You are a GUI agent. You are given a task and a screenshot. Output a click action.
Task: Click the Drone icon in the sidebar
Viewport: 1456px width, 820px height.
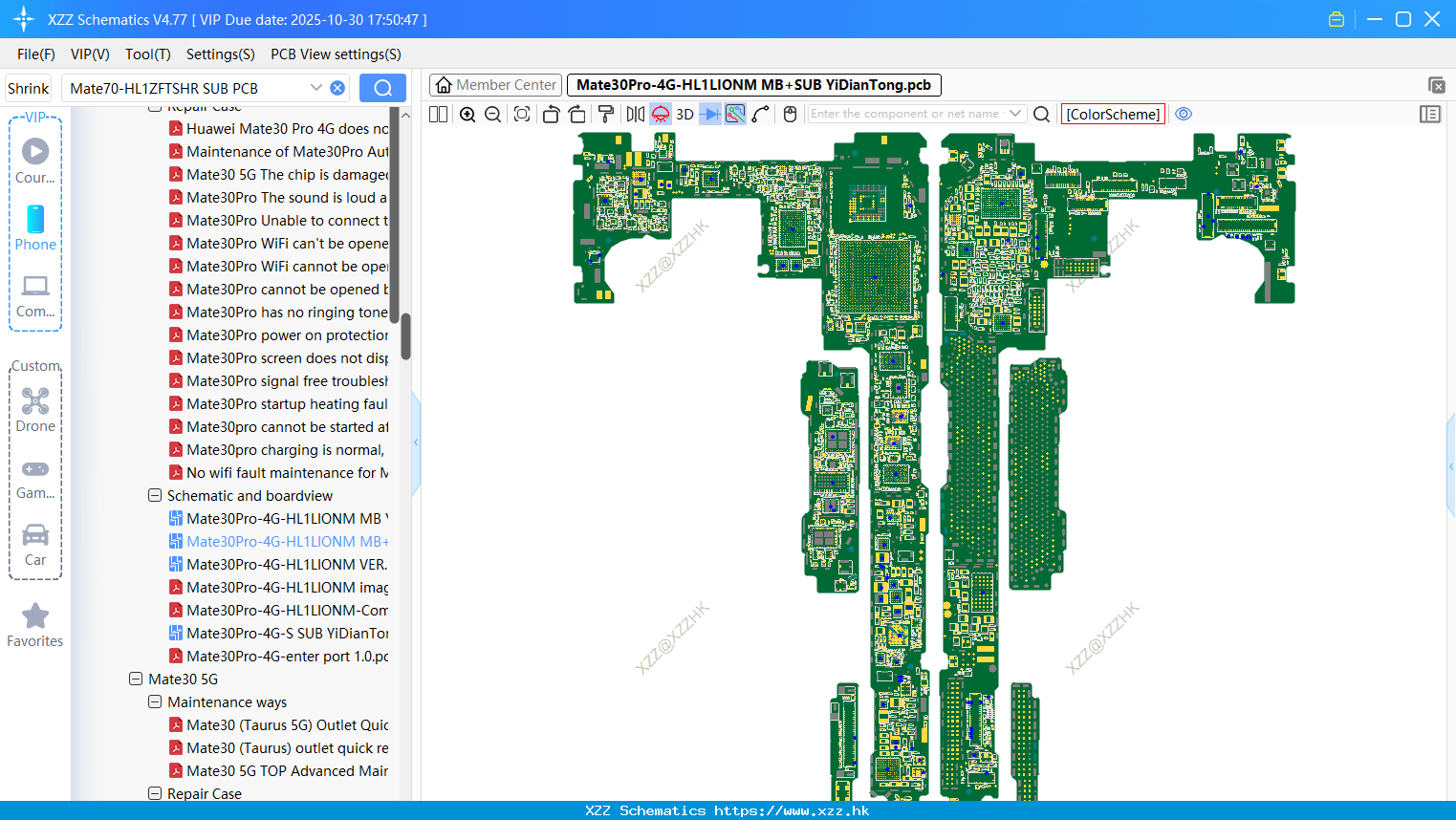(x=35, y=400)
